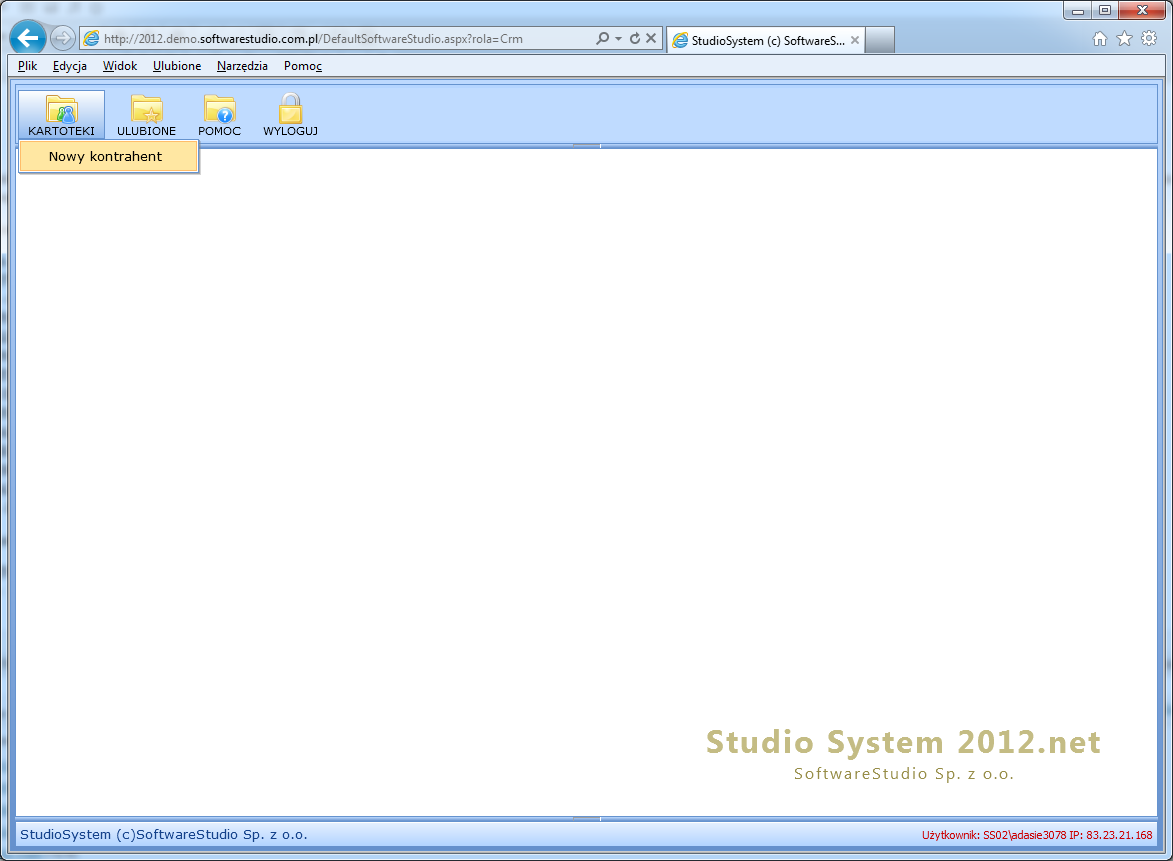
Task: Open the Narzędzia menu
Action: click(x=242, y=66)
